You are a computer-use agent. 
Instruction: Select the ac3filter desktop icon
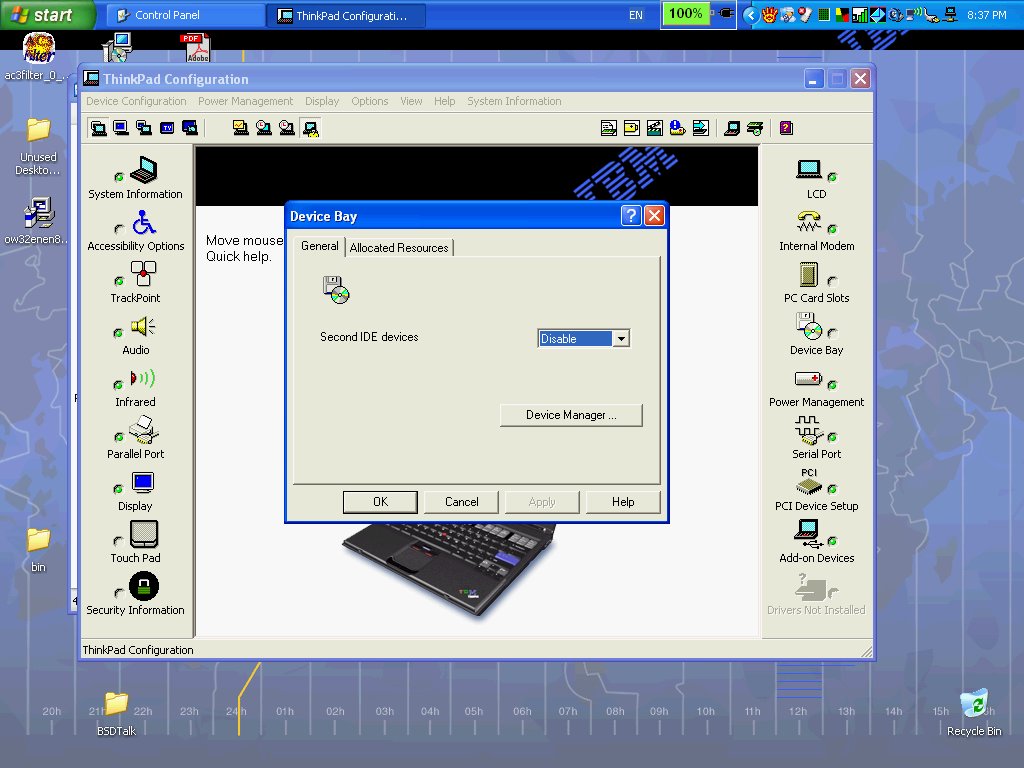pyautogui.click(x=37, y=57)
